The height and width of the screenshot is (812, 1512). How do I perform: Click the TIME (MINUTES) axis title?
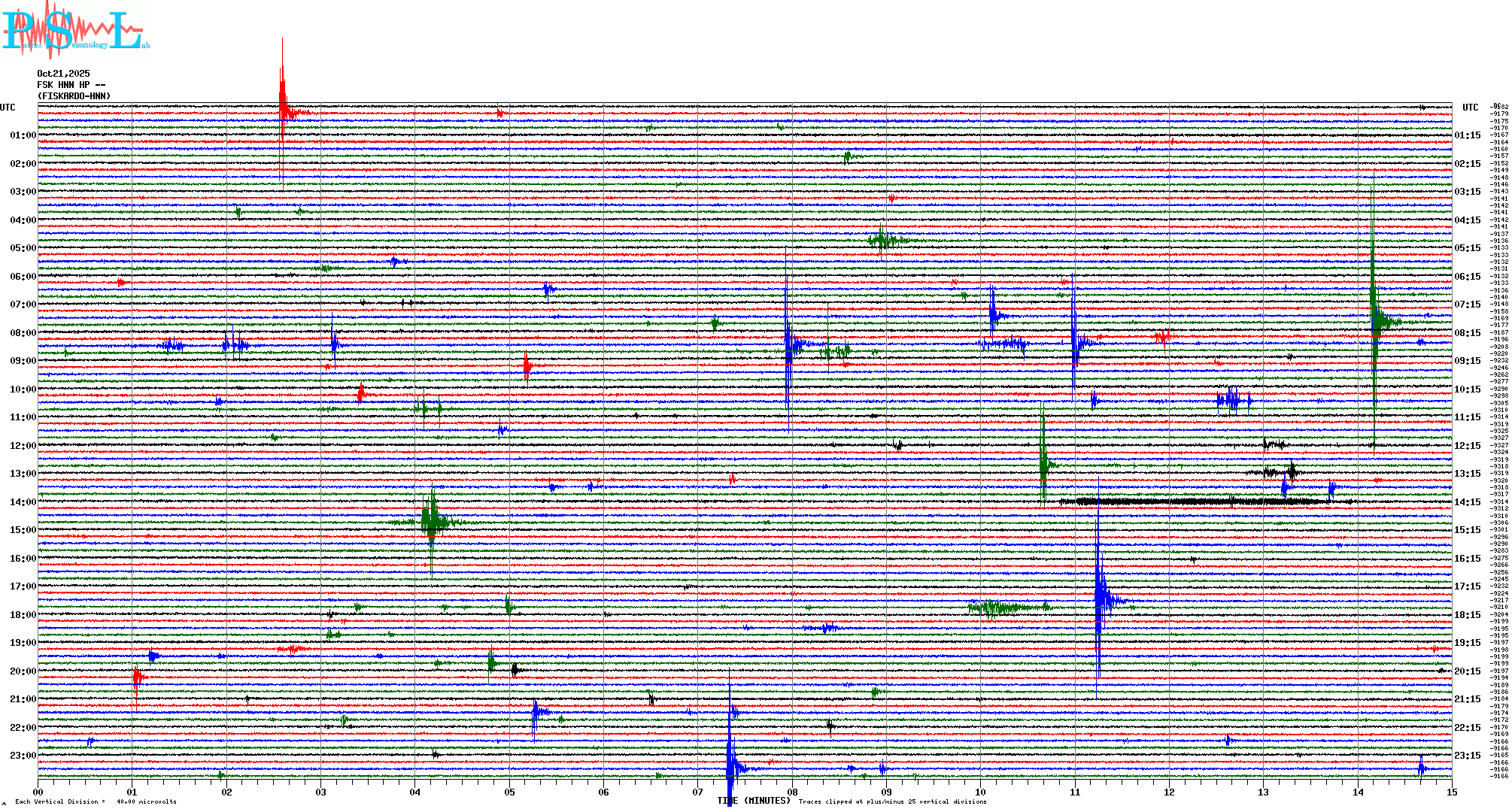(x=754, y=801)
